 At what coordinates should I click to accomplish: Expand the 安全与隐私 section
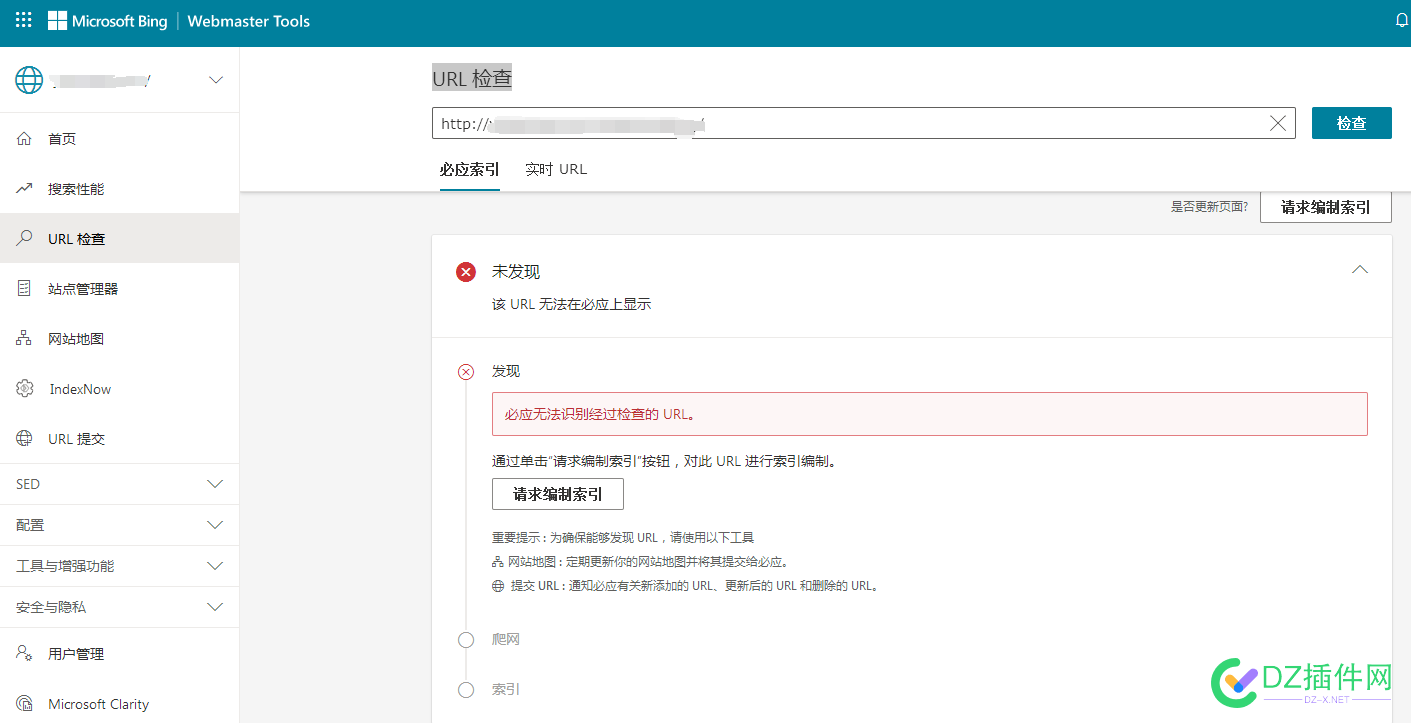click(215, 607)
